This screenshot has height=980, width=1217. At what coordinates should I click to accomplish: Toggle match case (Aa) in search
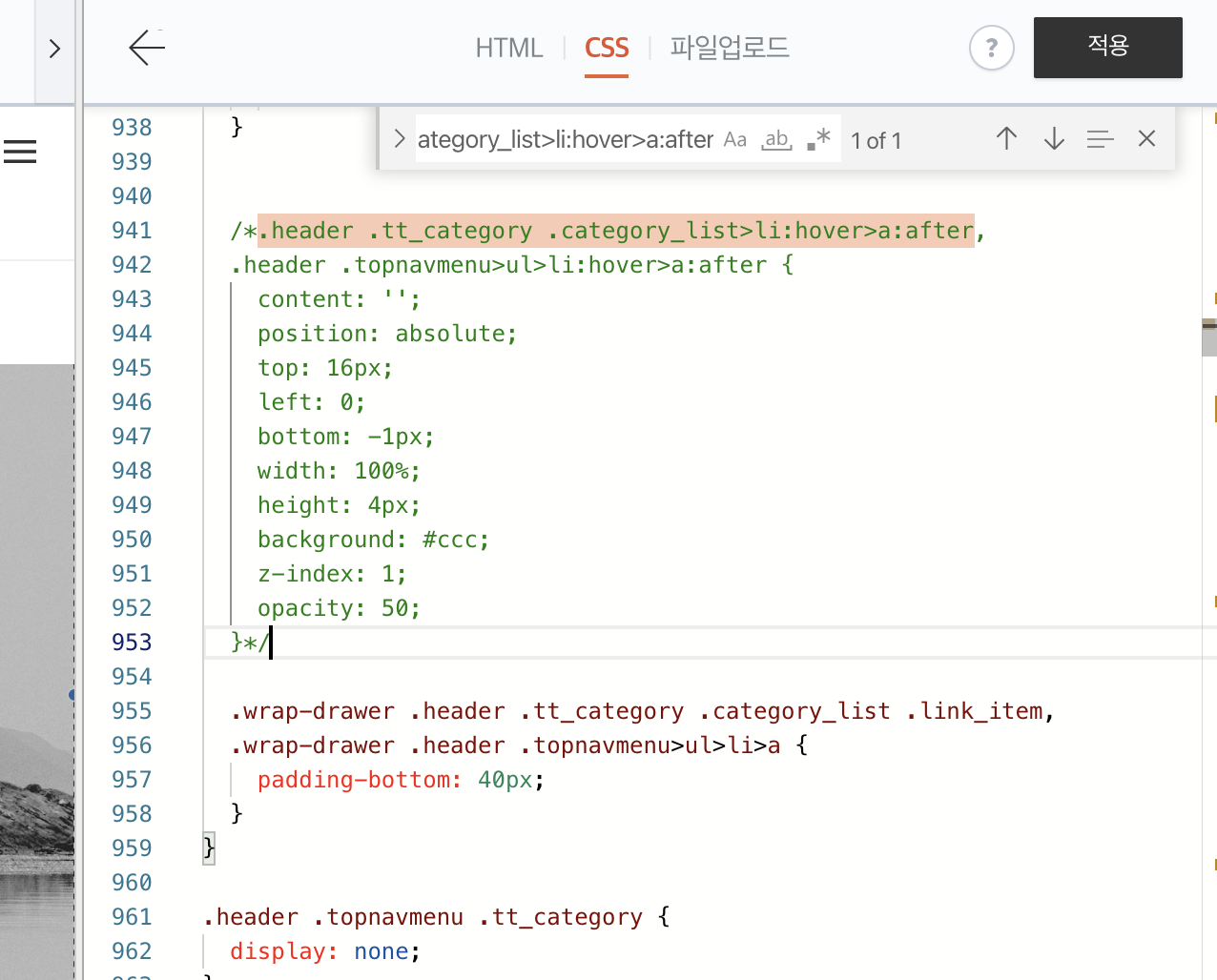pos(734,139)
